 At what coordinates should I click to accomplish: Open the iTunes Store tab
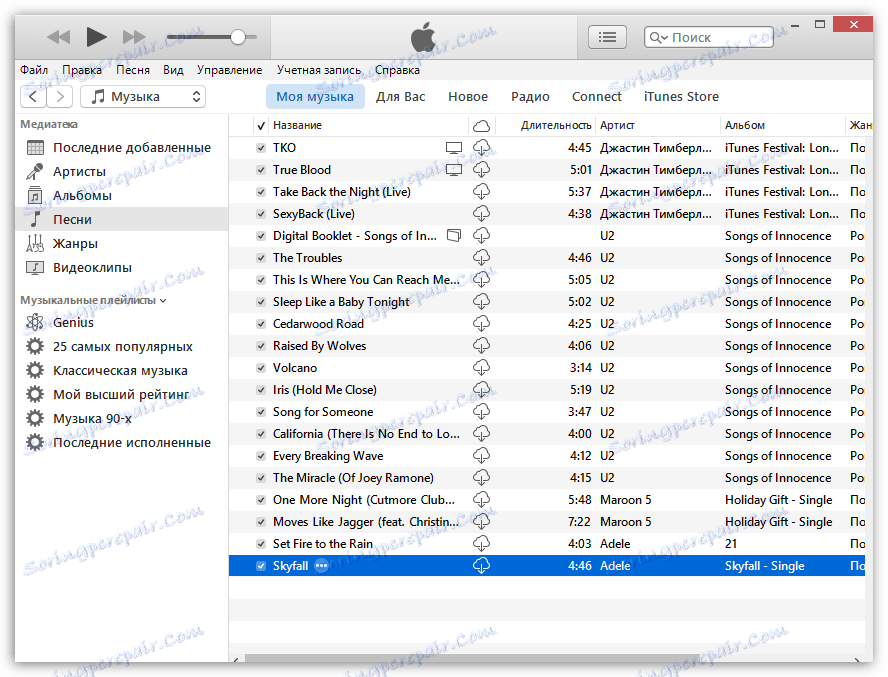click(x=681, y=96)
